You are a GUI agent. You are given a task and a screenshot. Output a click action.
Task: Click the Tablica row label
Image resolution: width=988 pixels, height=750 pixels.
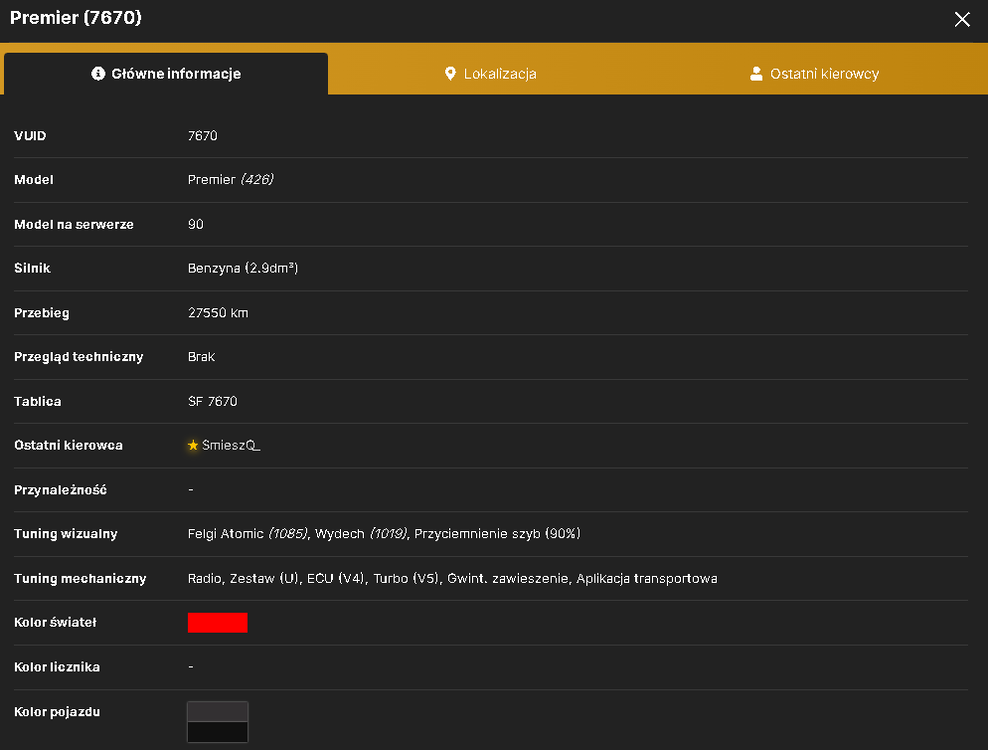pos(38,401)
